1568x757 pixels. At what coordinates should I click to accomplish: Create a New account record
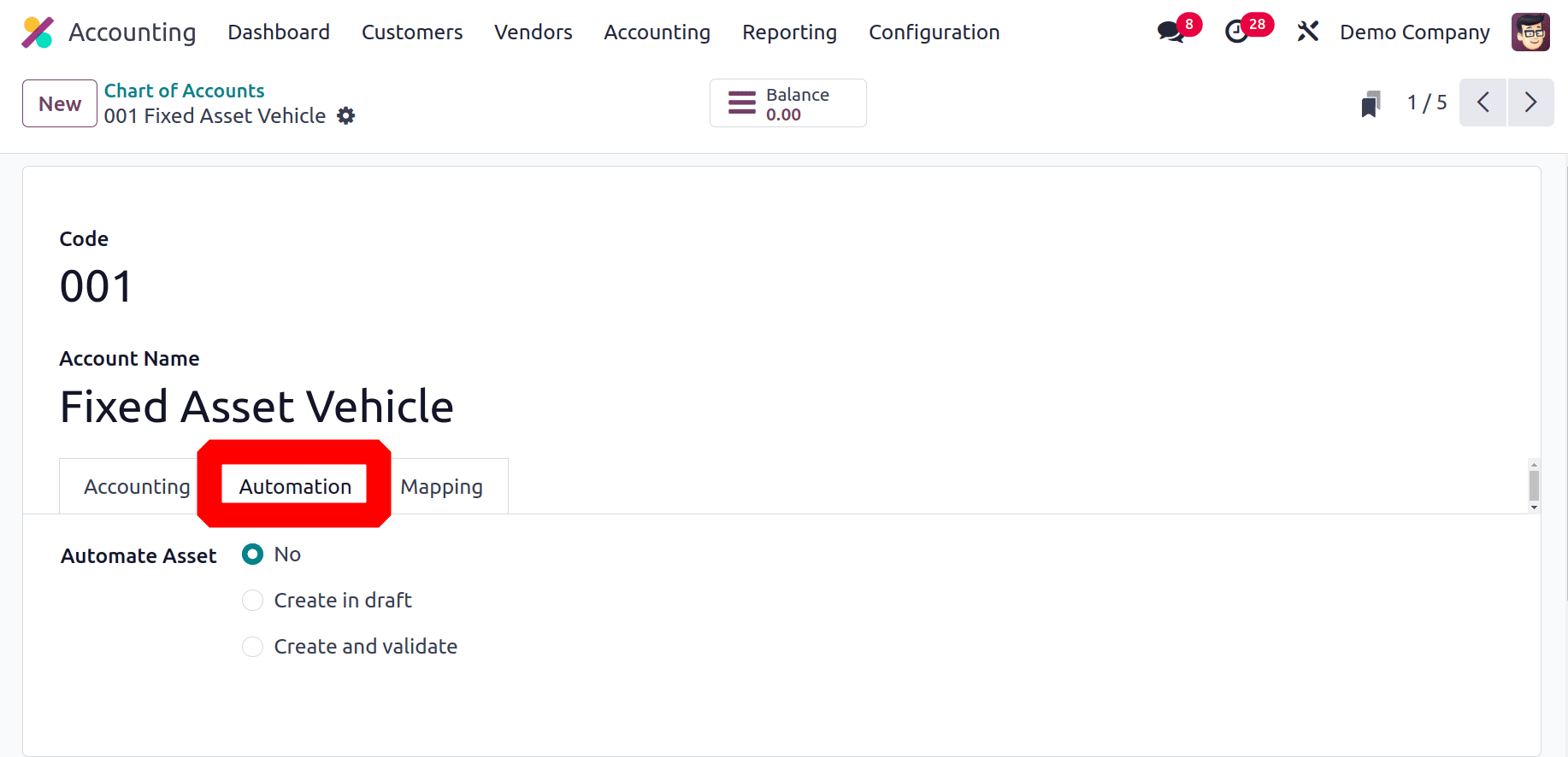coord(60,103)
